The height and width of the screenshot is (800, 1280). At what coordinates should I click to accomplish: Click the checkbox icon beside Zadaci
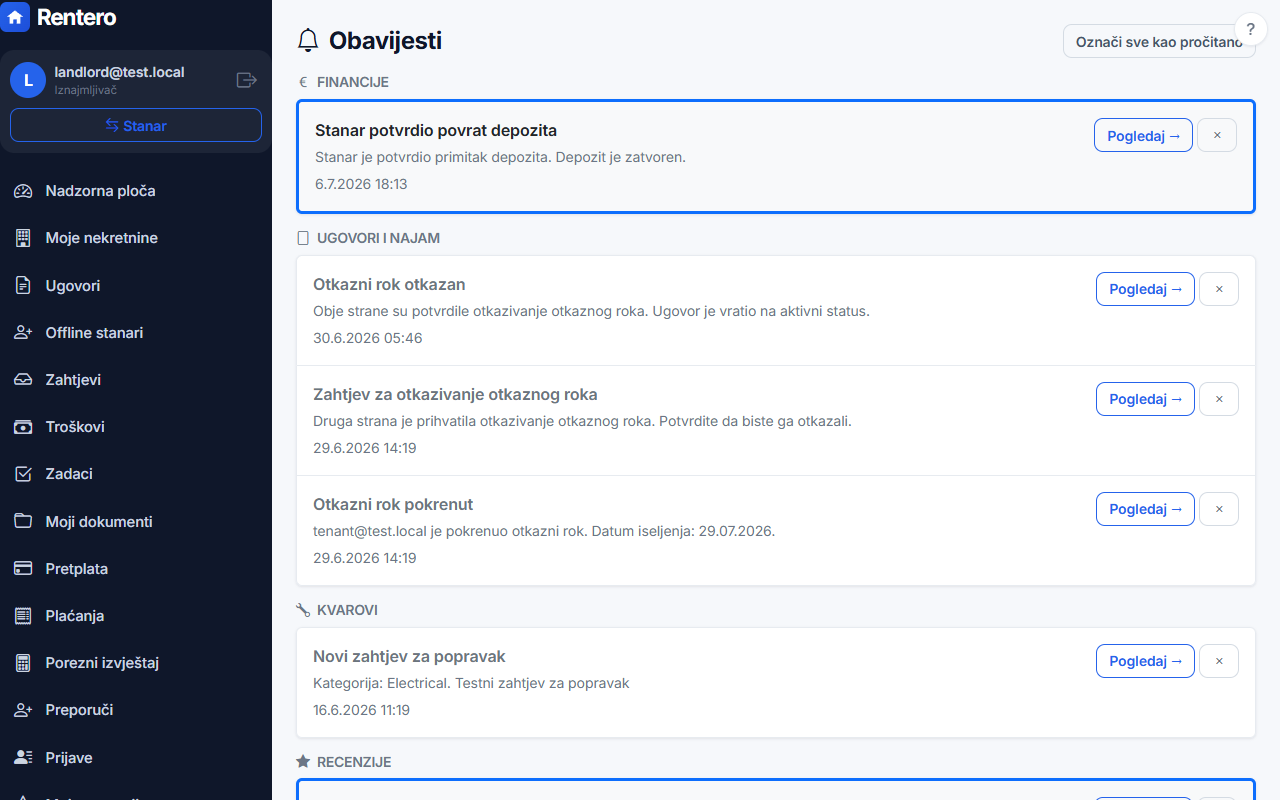click(x=24, y=474)
